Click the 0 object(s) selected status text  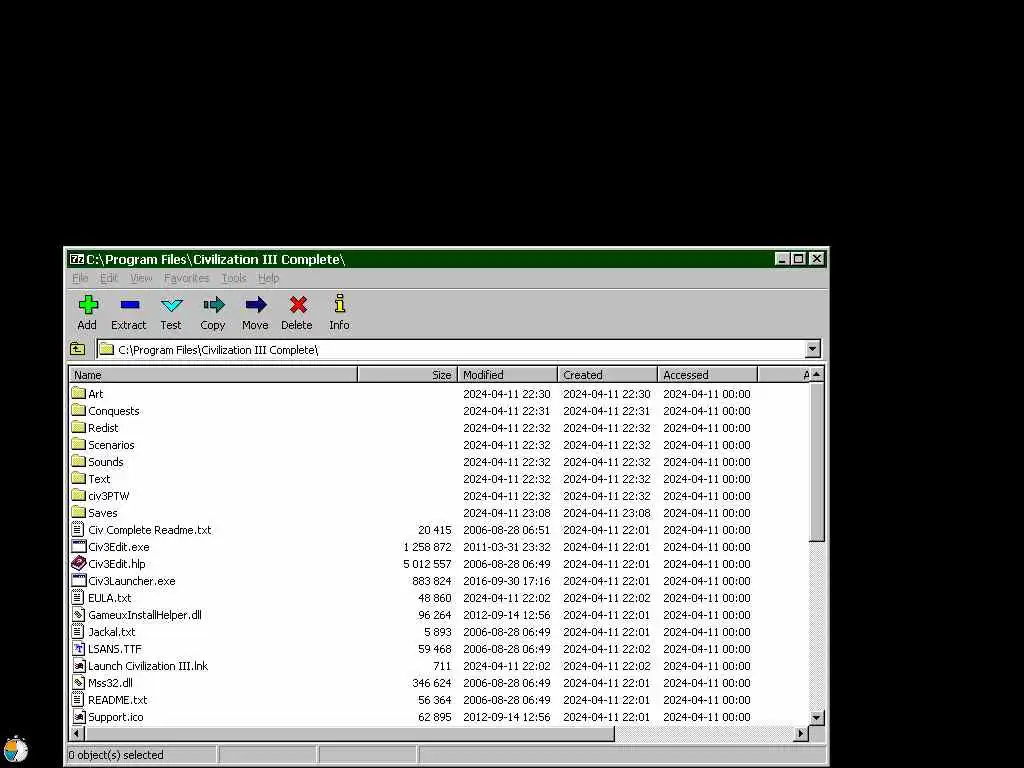[x=116, y=755]
